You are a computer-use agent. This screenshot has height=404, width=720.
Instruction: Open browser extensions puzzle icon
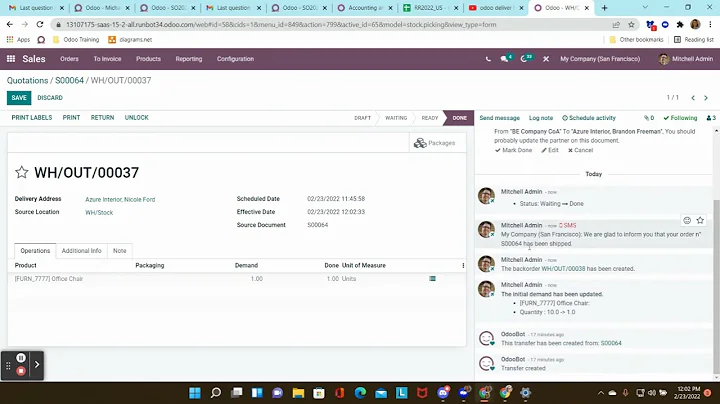pos(680,24)
